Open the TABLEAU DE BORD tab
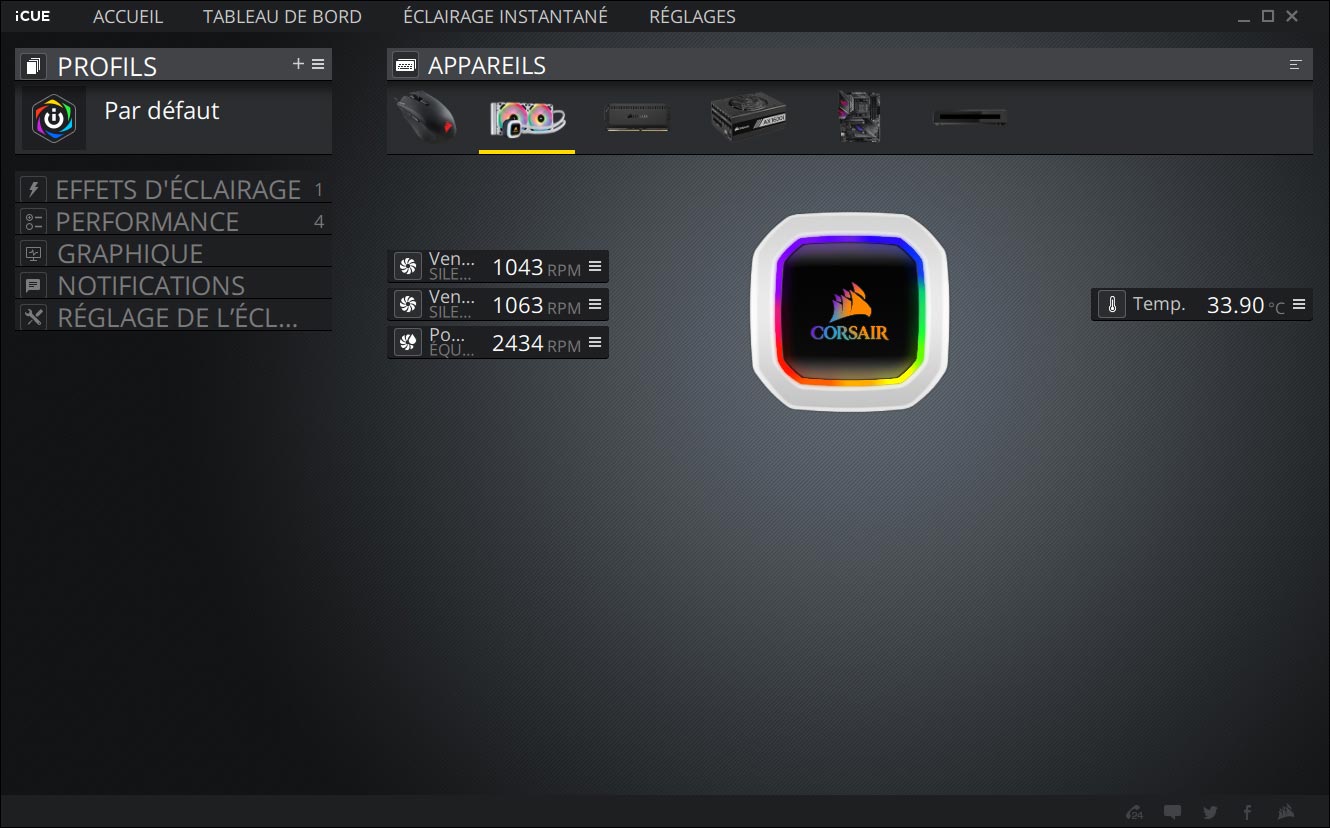Viewport: 1330px width, 828px height. [282, 17]
